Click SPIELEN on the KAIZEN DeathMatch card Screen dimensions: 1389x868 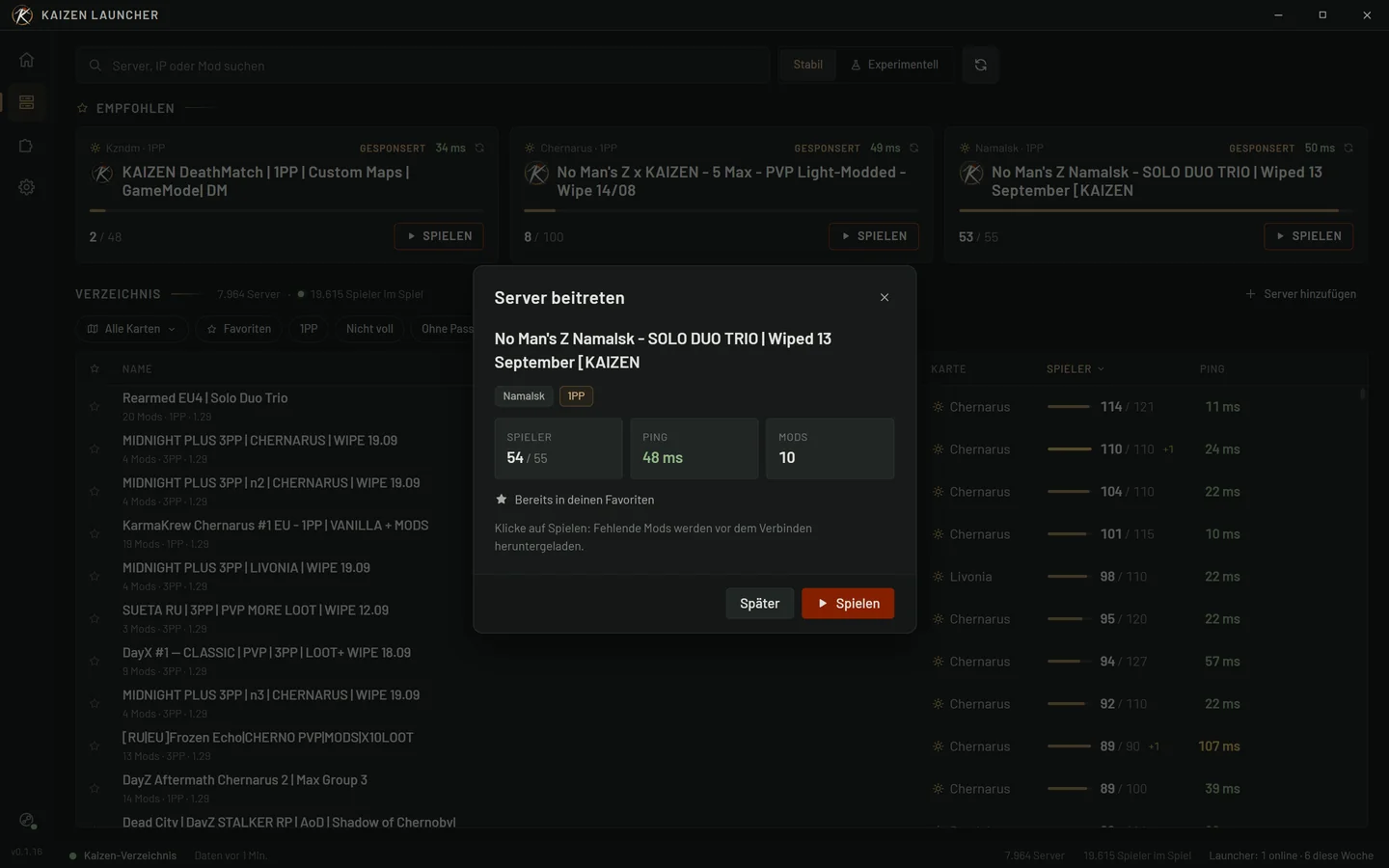click(x=439, y=236)
